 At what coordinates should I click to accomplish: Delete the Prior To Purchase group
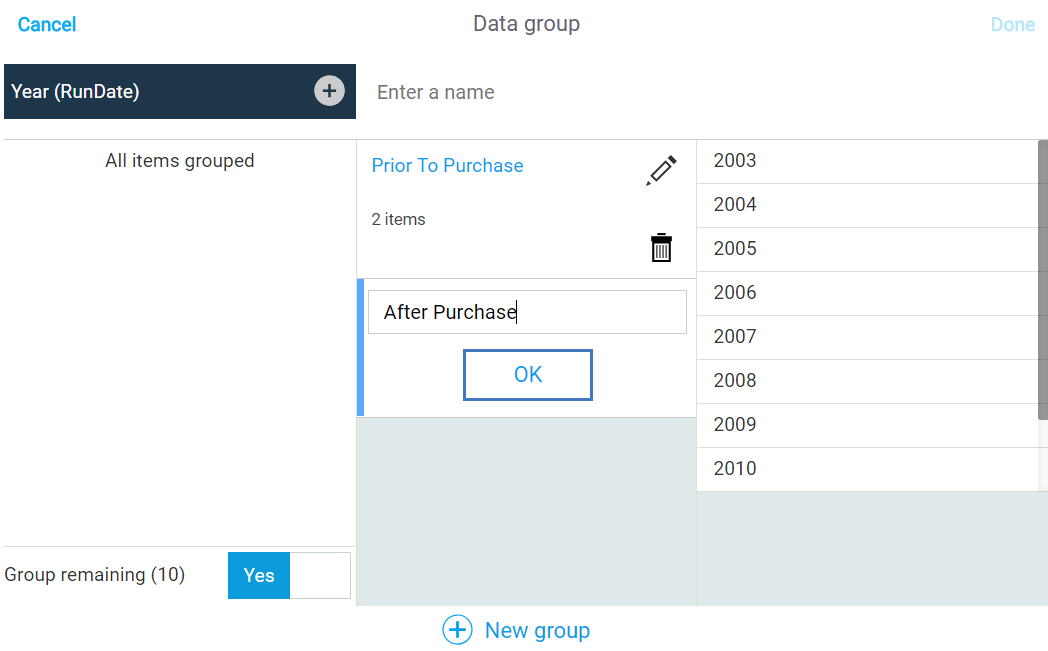(661, 247)
